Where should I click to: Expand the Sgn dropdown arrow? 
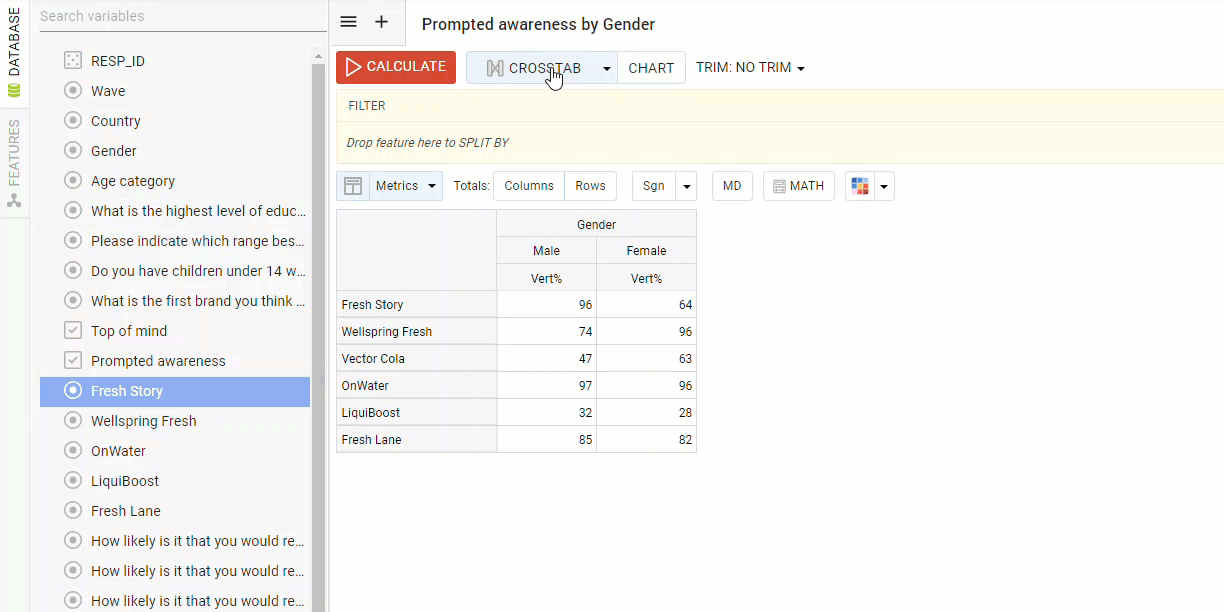pyautogui.click(x=686, y=186)
